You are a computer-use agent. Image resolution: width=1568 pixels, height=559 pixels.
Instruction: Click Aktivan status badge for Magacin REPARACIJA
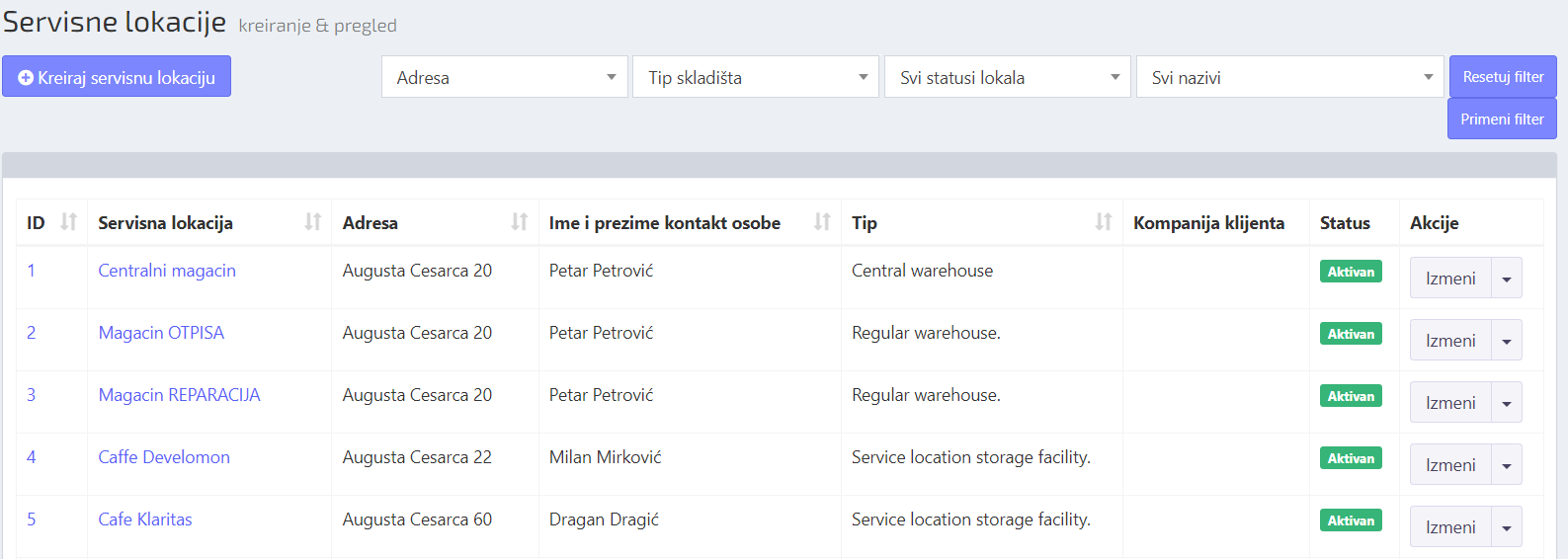tap(1350, 396)
